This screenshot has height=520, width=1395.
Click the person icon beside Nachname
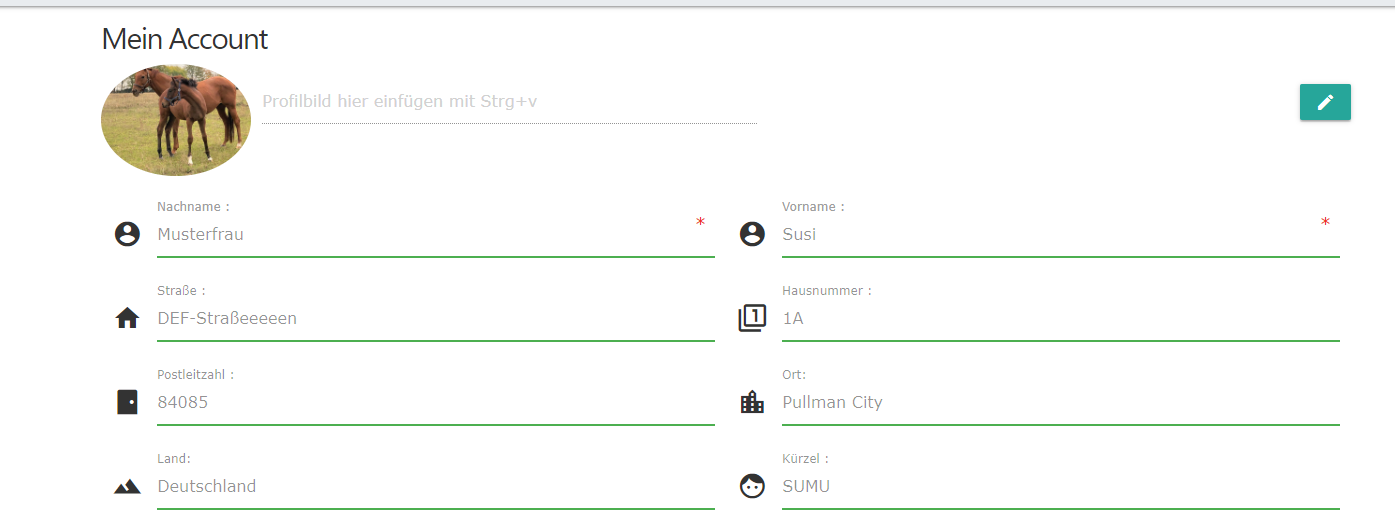[127, 234]
